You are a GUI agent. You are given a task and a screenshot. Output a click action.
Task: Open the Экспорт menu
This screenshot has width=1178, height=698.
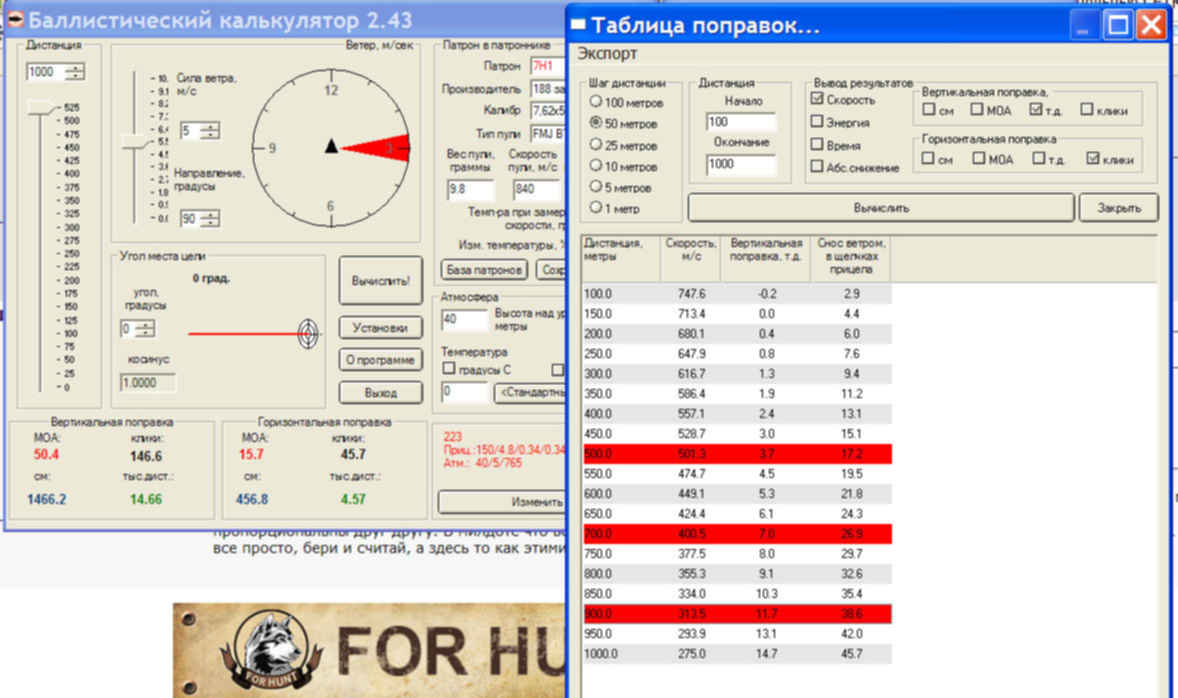click(607, 54)
